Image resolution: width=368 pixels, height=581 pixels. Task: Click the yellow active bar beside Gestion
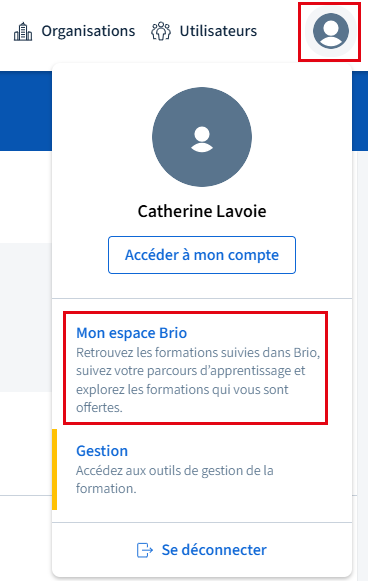(54, 469)
